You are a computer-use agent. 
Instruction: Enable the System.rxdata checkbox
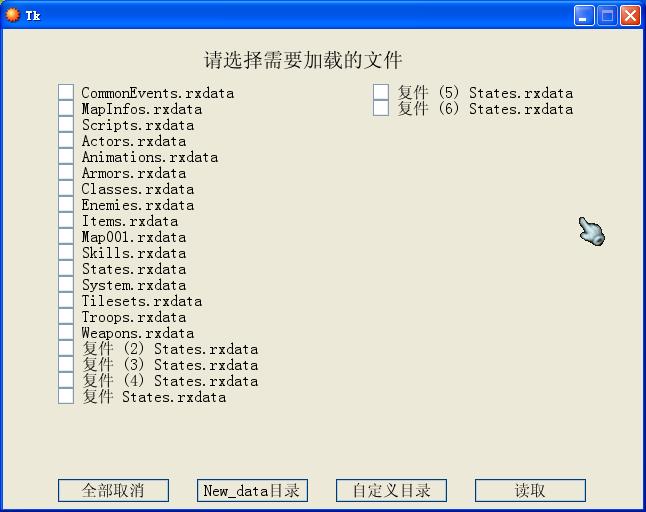[66, 284]
